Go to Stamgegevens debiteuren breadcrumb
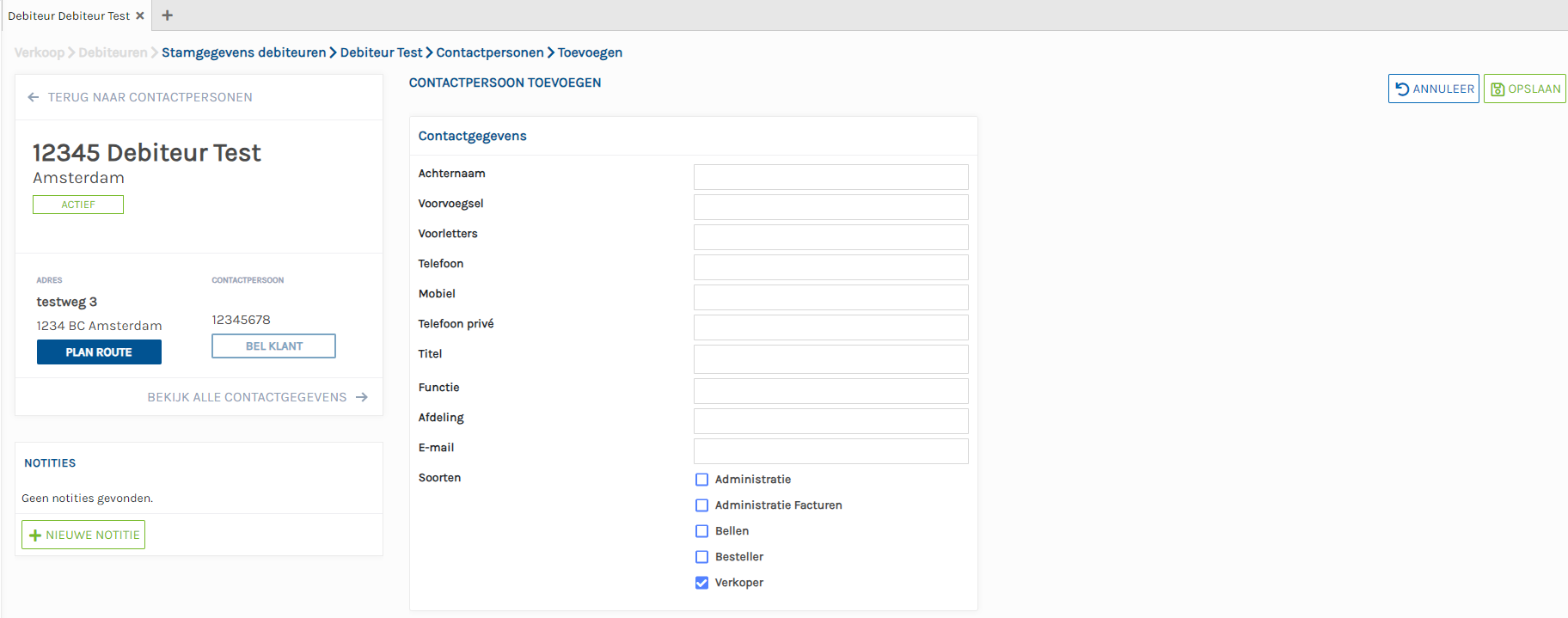This screenshot has width=1568, height=618. pos(243,52)
